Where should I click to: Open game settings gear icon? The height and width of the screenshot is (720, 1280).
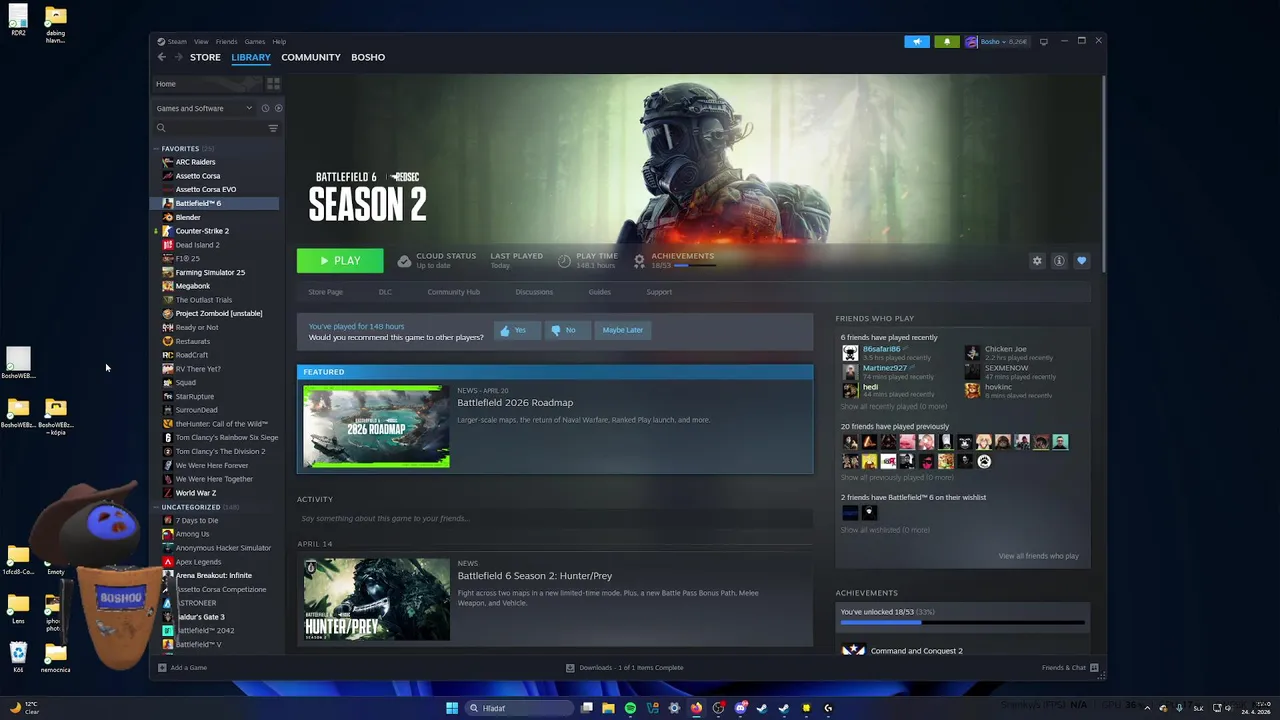(x=1037, y=261)
